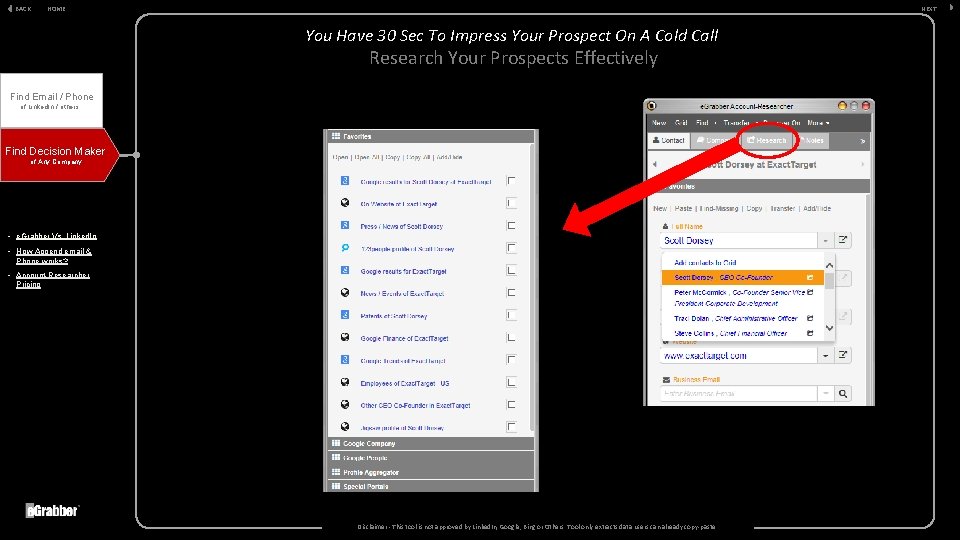The height and width of the screenshot is (540, 960).
Task: Open the Grid menu
Action: (681, 122)
